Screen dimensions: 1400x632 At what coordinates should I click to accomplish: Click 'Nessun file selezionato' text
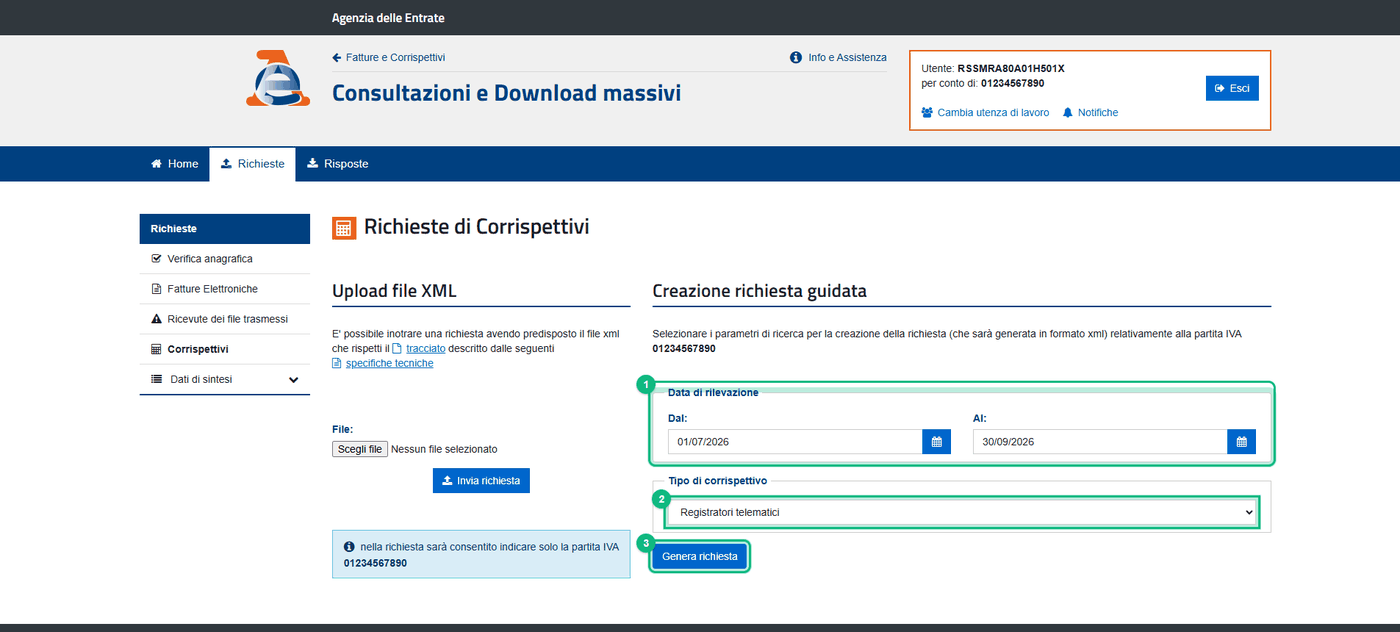444,450
